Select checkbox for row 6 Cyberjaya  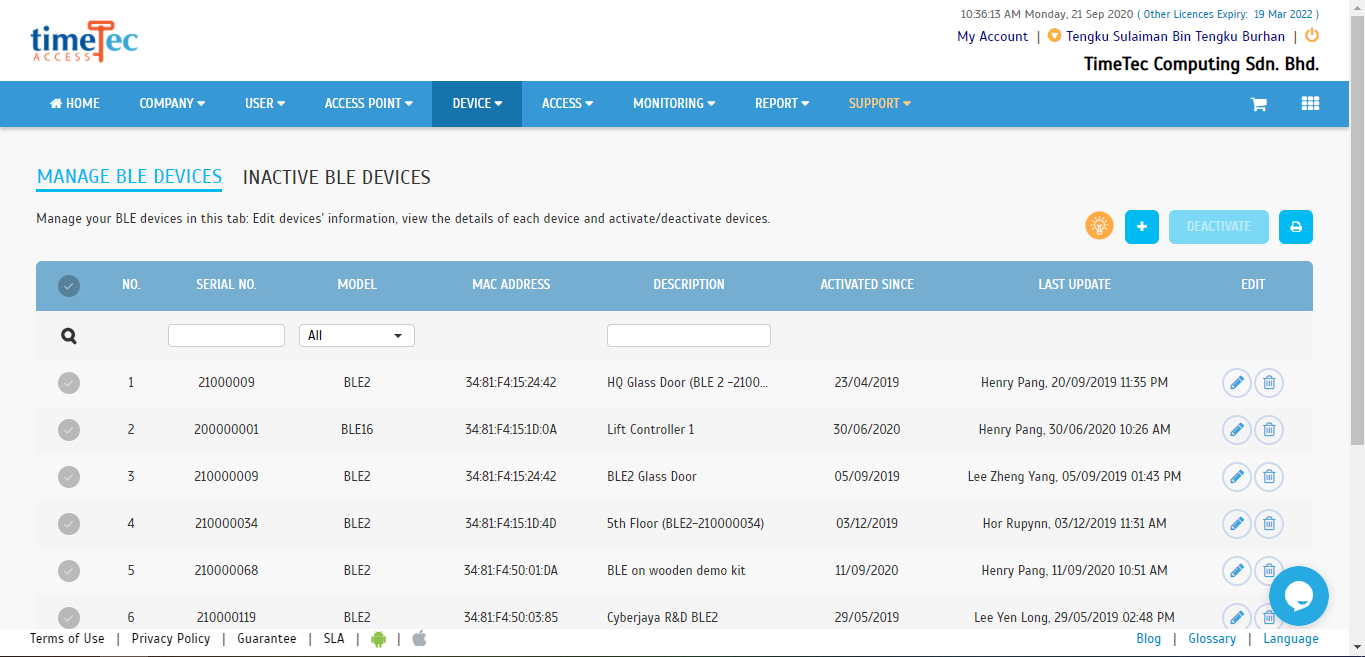pyautogui.click(x=68, y=617)
